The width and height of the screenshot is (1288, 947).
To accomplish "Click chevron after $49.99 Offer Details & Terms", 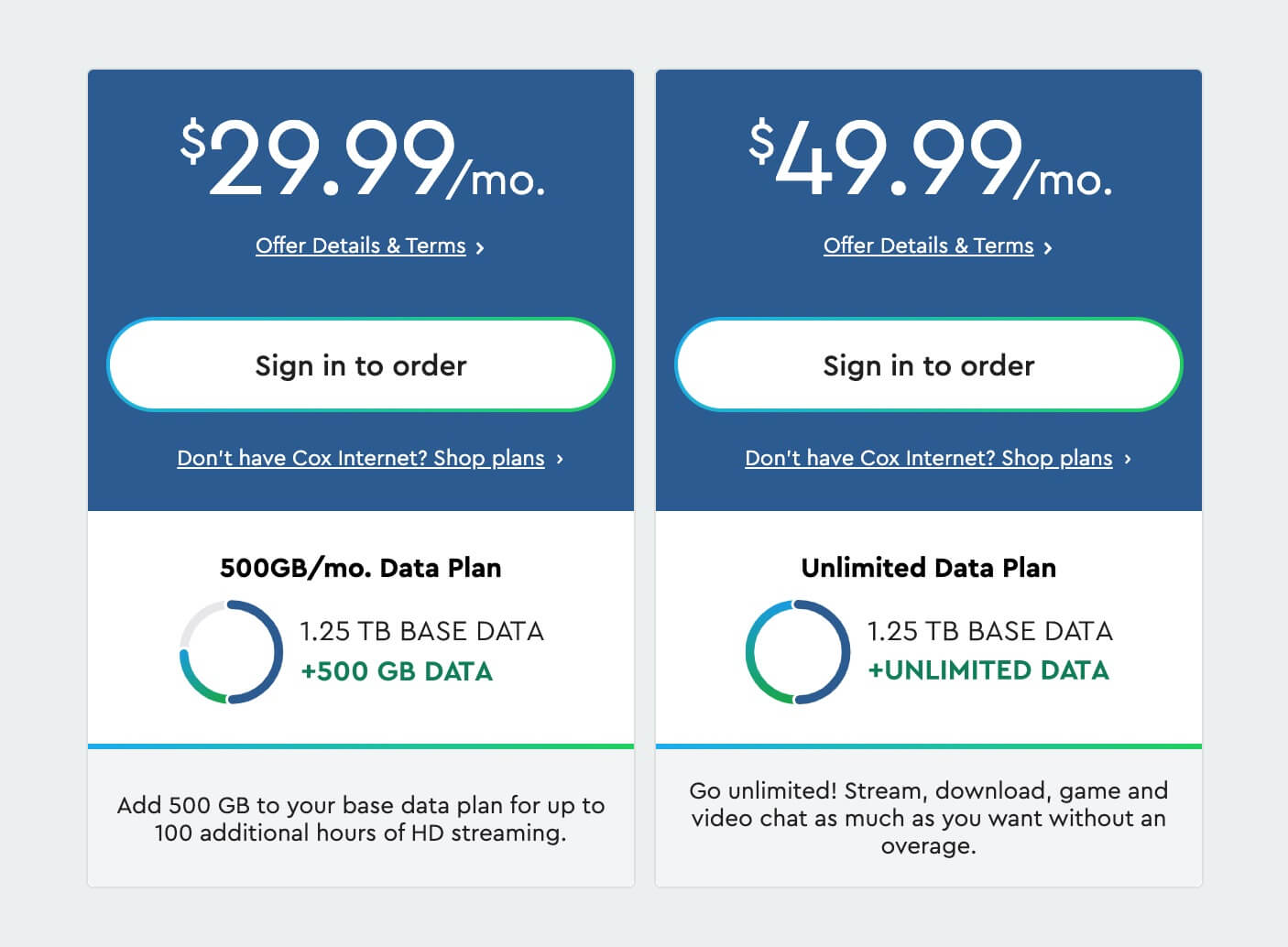I will [1048, 247].
